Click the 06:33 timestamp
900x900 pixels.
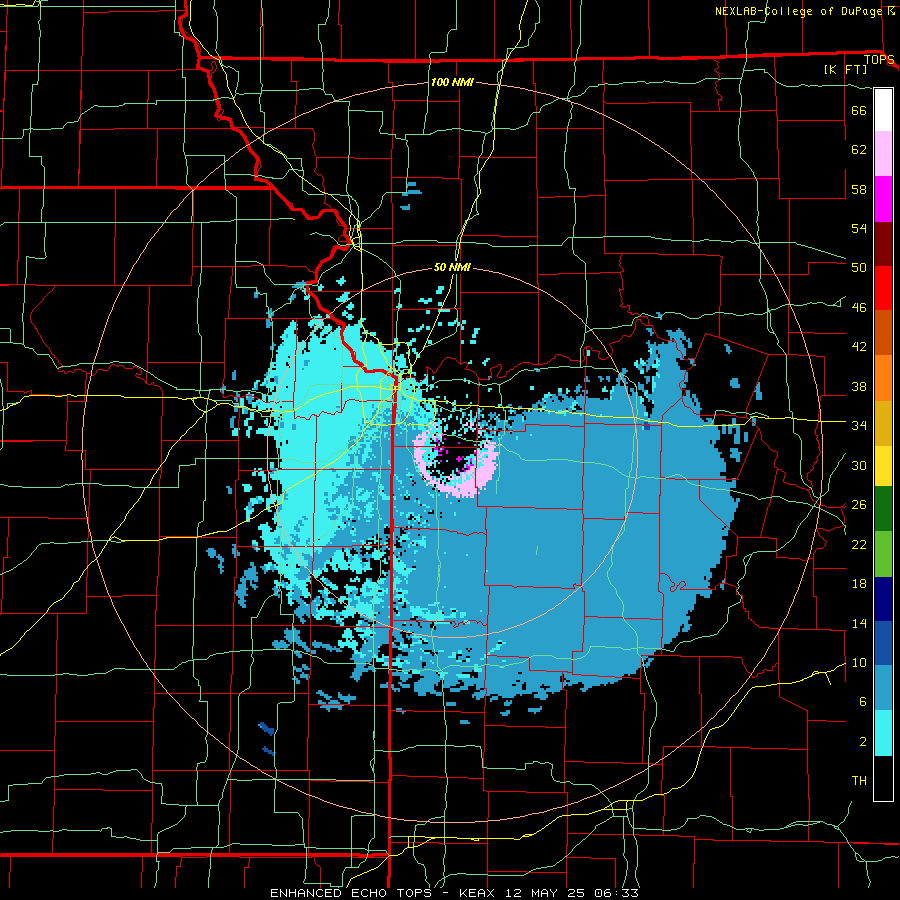click(x=619, y=893)
